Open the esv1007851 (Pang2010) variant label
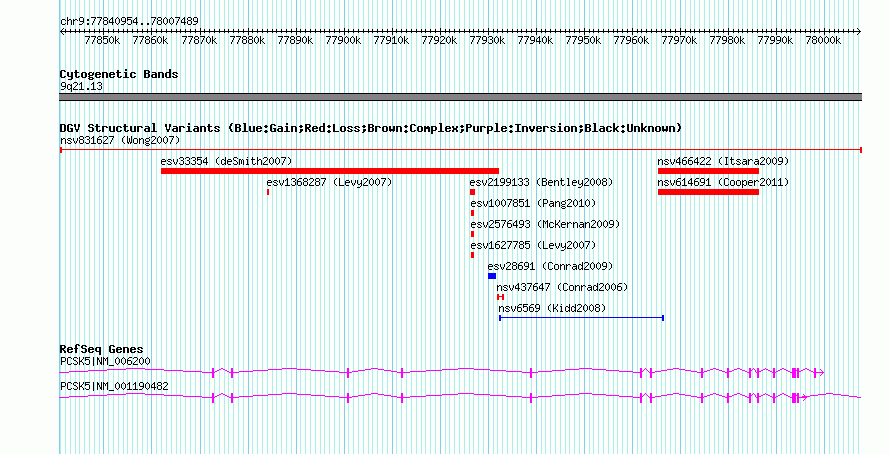 tap(534, 203)
